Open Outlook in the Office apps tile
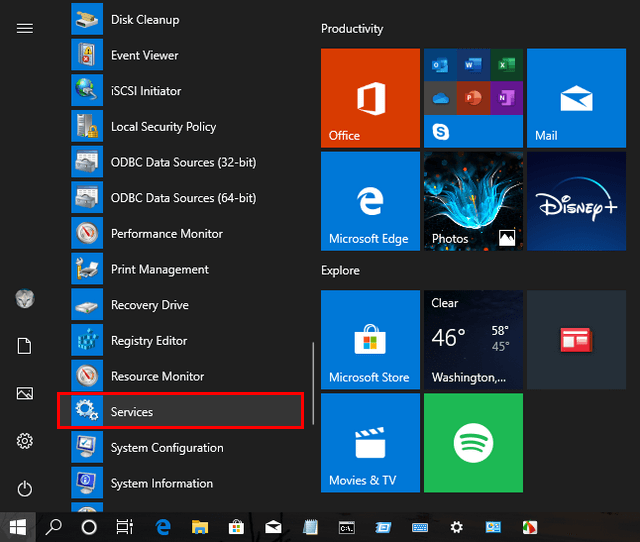The width and height of the screenshot is (640, 542). [x=440, y=65]
